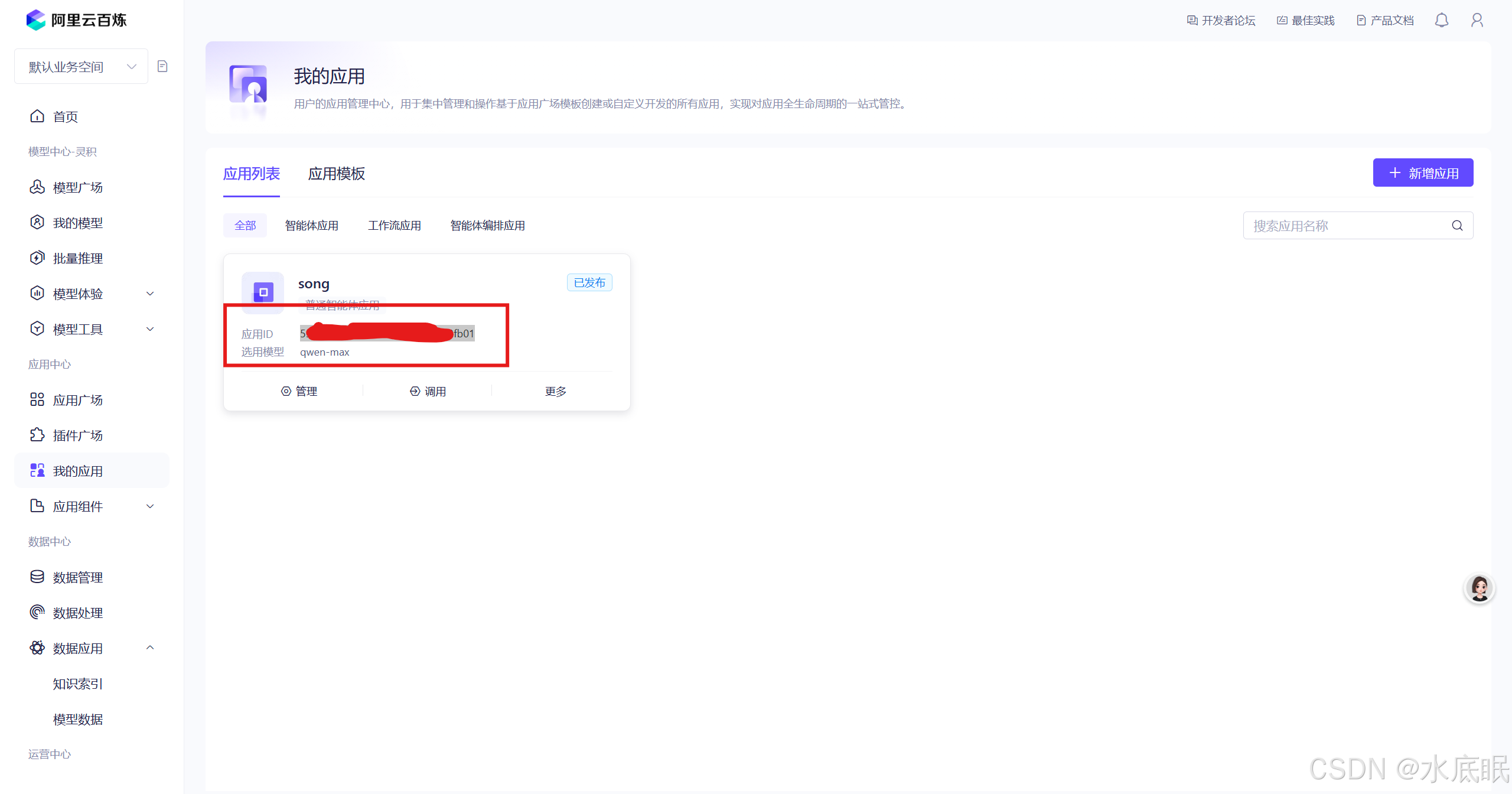
Task: Click the 新增应用 button
Action: [x=1422, y=173]
